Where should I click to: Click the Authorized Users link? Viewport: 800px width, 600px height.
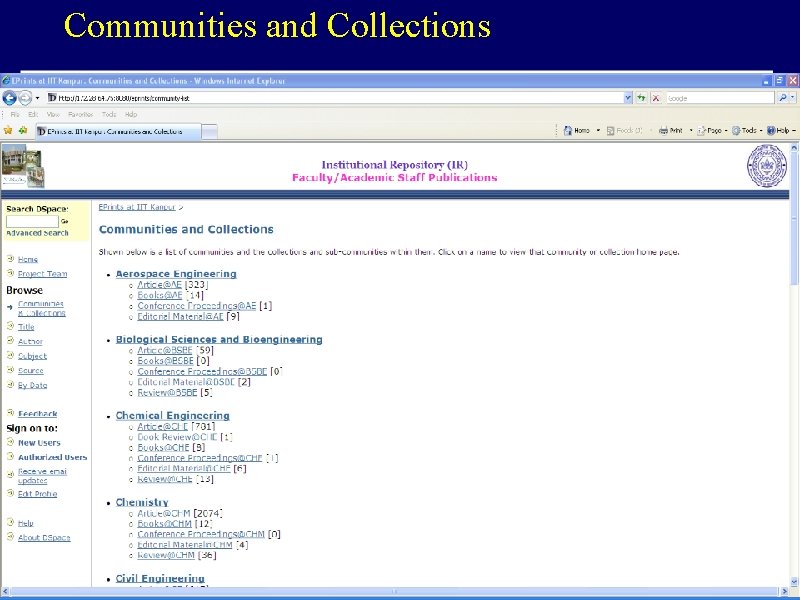pos(53,457)
